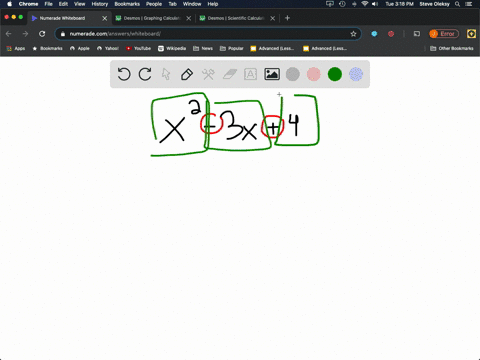
Task: Open the Chrome application menu
Action: click(x=28, y=4)
